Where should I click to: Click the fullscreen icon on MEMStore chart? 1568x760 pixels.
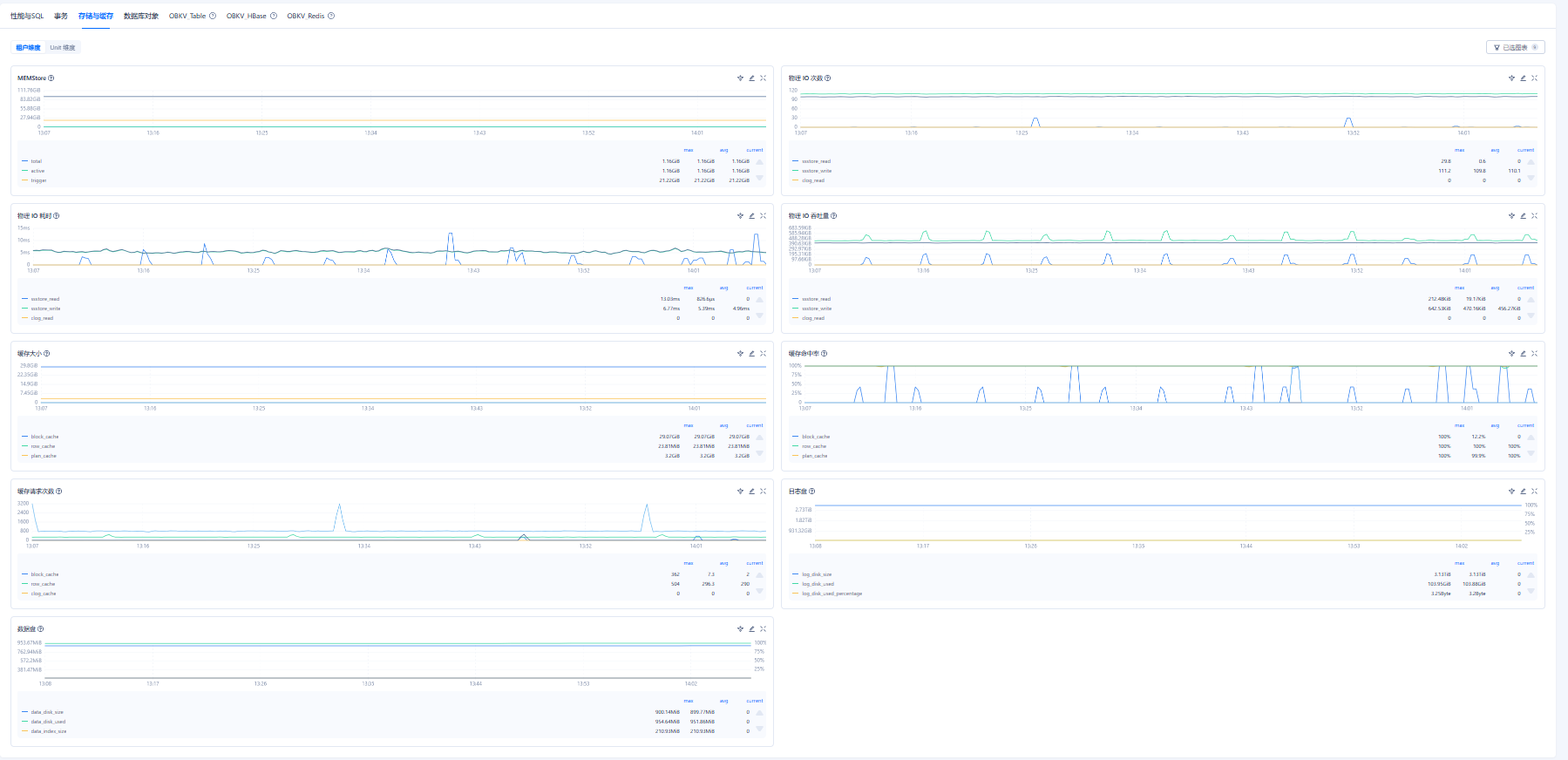click(x=763, y=78)
